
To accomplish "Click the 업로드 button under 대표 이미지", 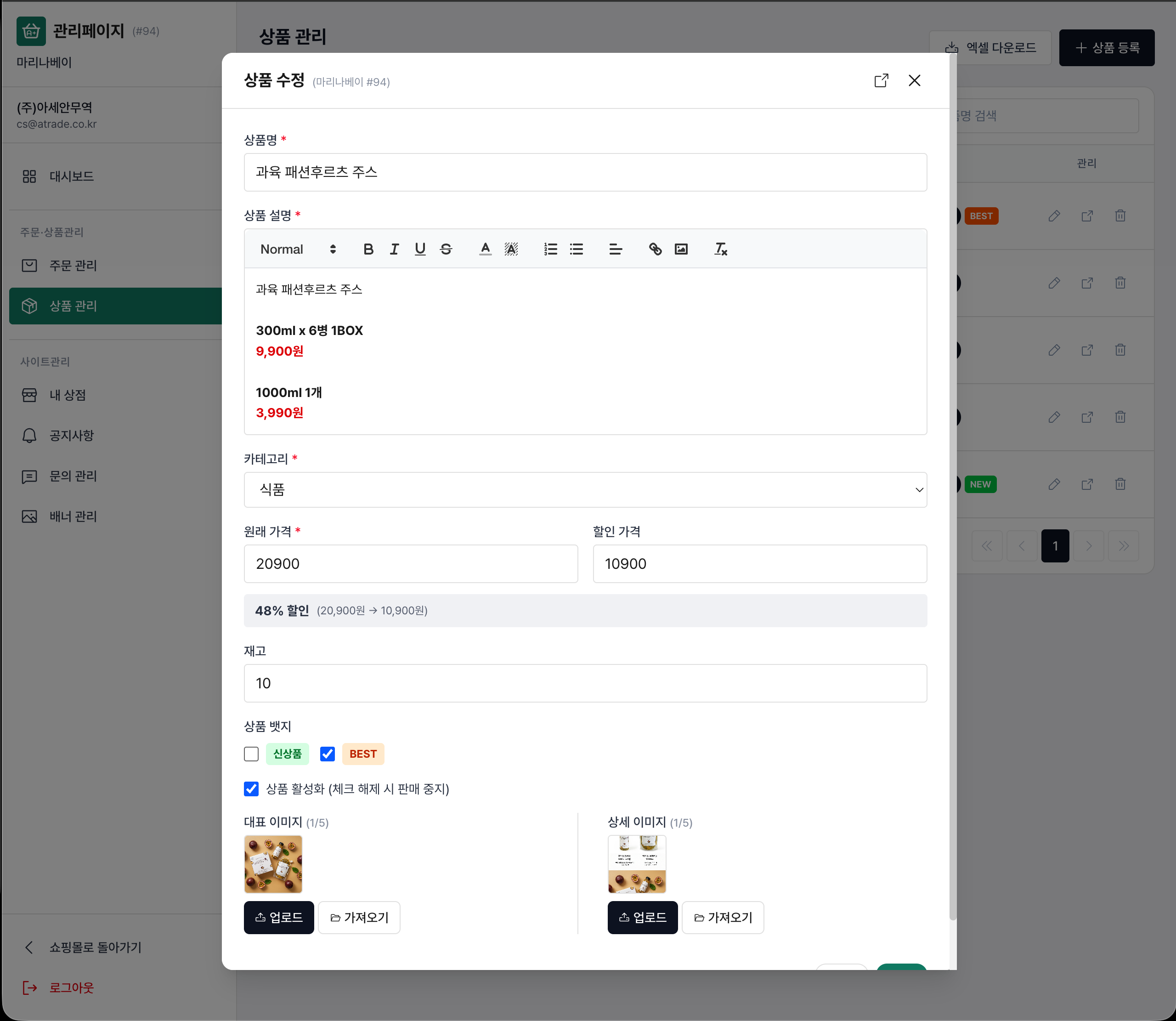I will [x=278, y=917].
